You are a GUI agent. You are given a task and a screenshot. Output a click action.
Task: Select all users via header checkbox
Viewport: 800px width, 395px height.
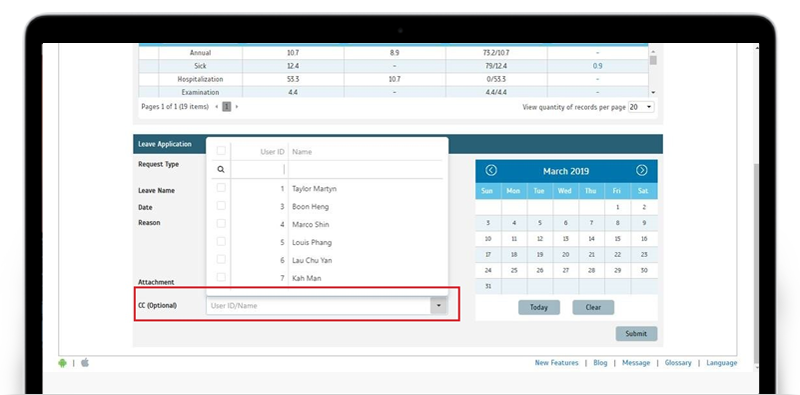coord(221,151)
